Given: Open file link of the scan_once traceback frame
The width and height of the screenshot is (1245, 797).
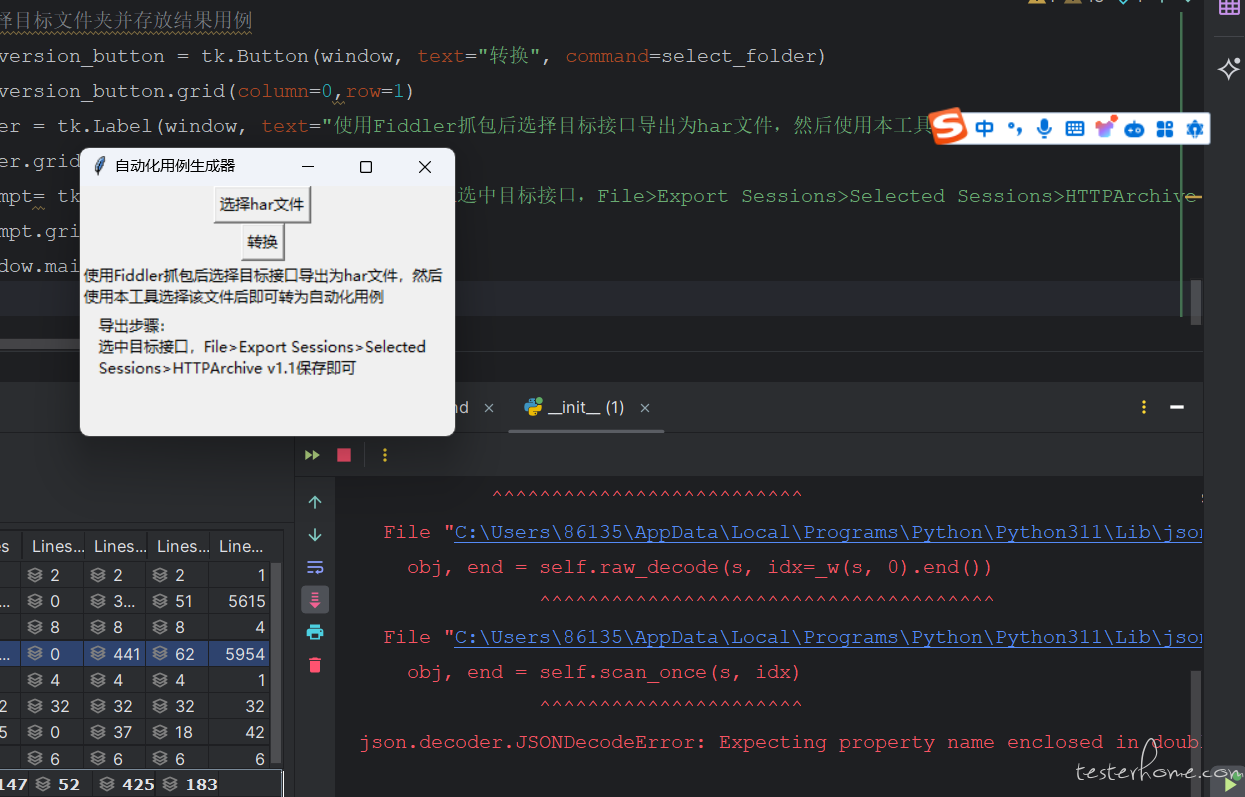Looking at the screenshot, I should point(828,637).
